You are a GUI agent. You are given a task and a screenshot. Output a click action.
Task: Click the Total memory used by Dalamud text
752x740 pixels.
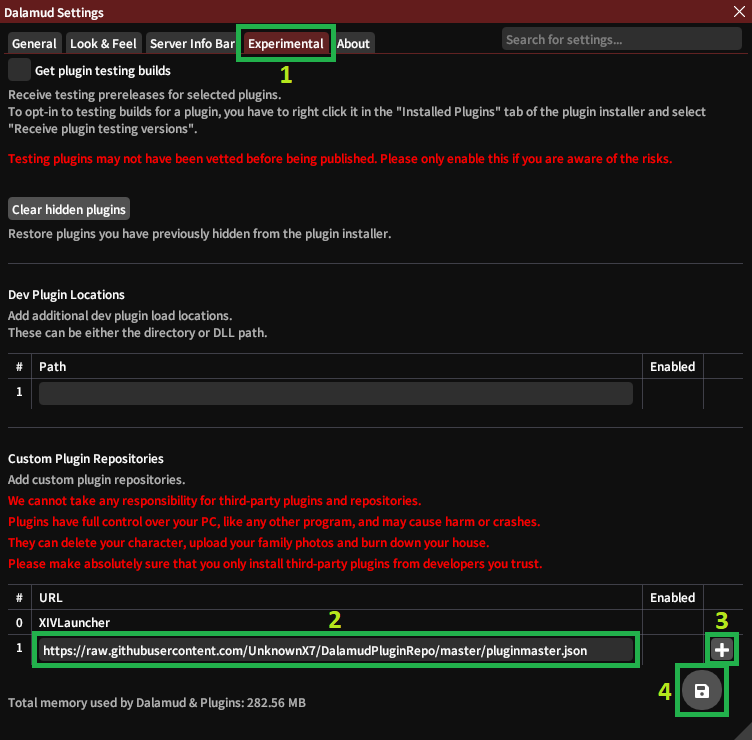[157, 703]
